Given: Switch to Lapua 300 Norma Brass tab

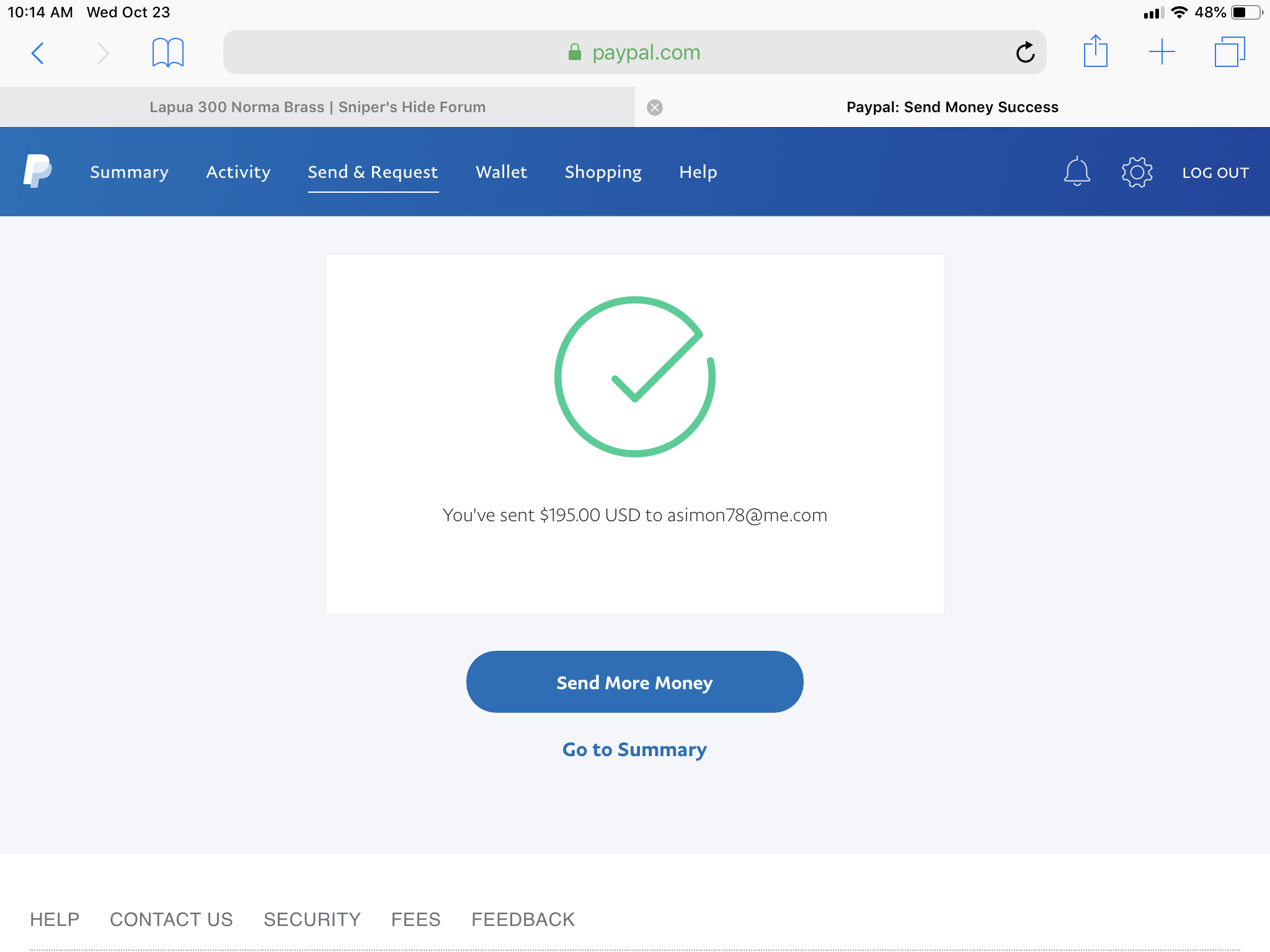Looking at the screenshot, I should (317, 107).
